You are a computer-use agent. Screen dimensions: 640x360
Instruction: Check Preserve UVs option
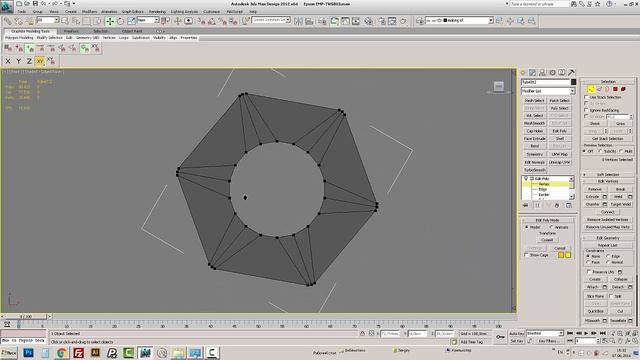(x=589, y=271)
